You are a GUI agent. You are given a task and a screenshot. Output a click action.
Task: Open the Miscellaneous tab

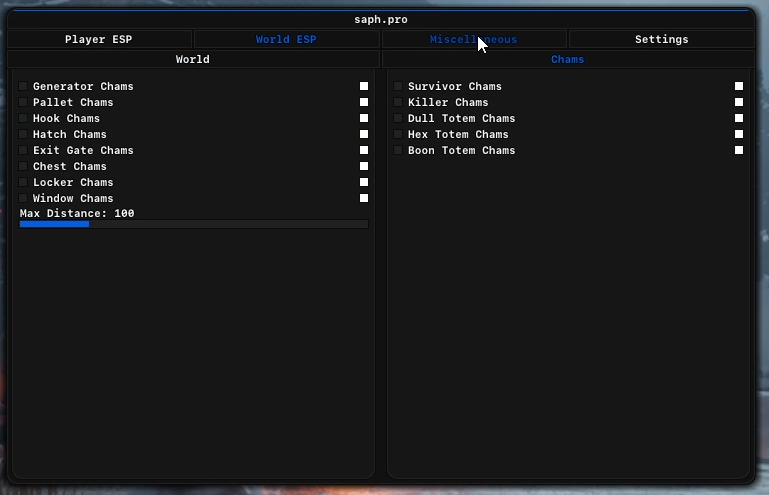tap(474, 39)
